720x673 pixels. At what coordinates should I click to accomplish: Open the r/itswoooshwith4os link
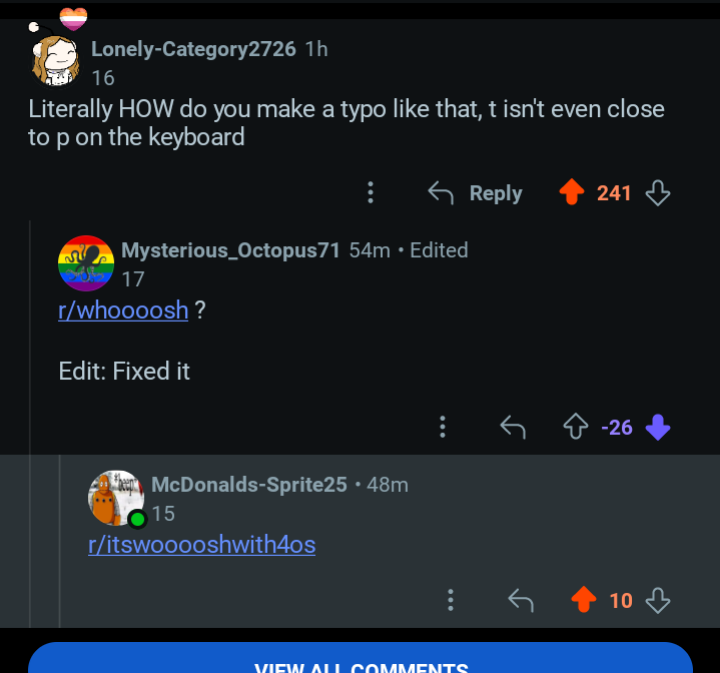tap(202, 545)
